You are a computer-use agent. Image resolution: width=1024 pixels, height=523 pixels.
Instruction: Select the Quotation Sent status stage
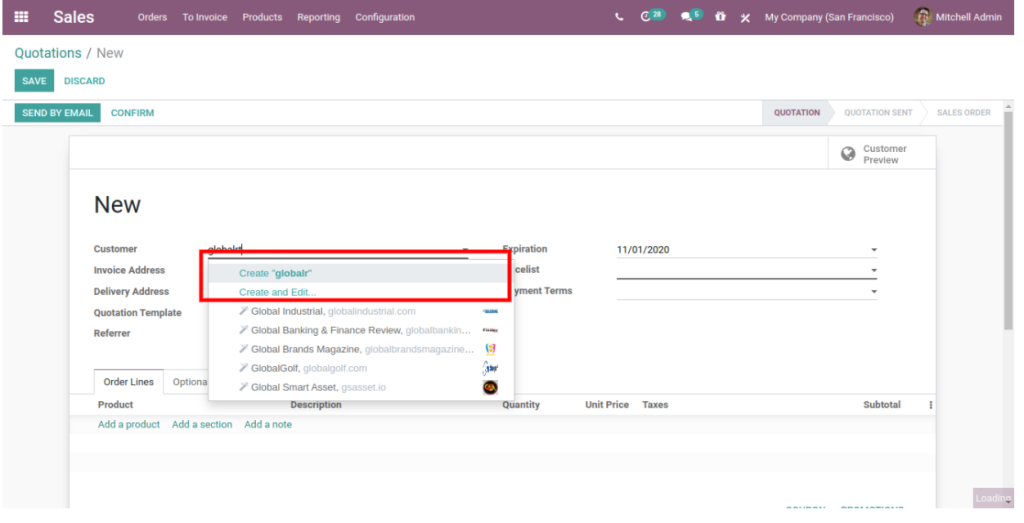[878, 112]
